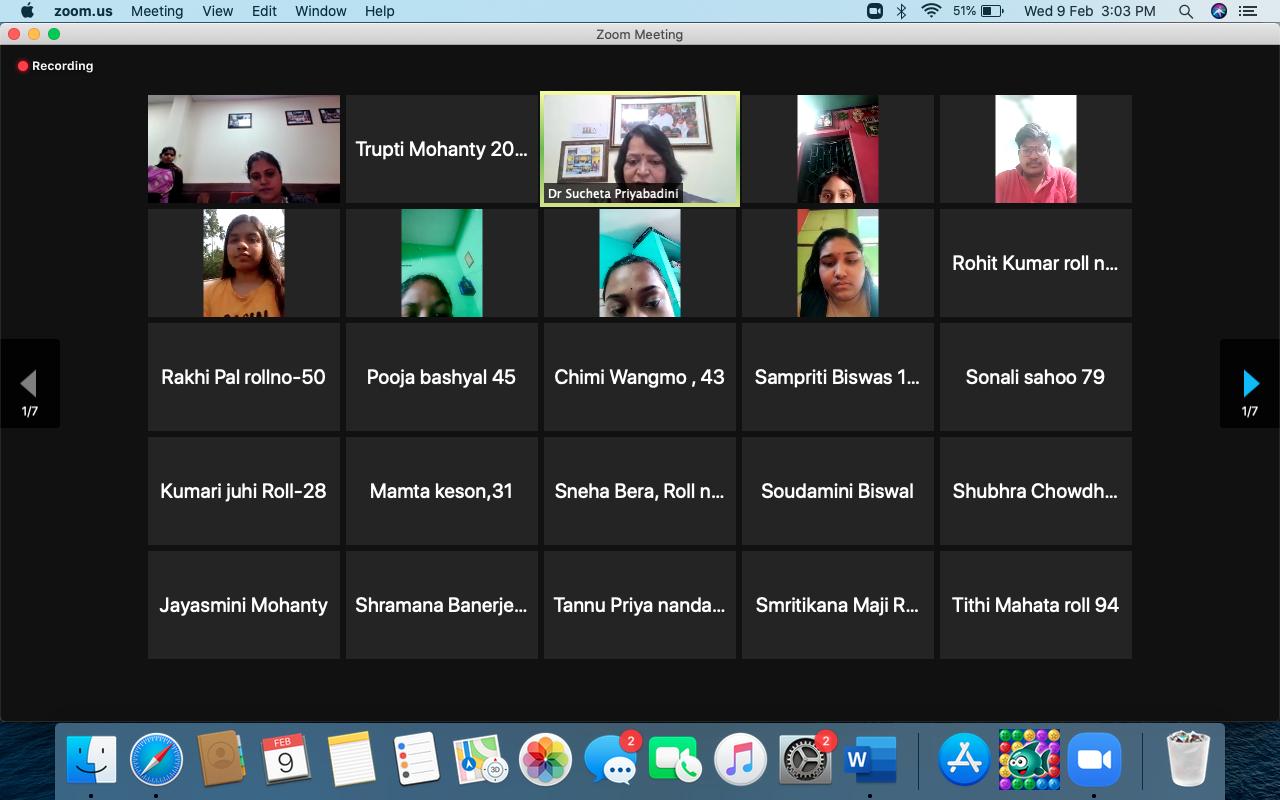The width and height of the screenshot is (1280, 800).
Task: Open Microsoft Word from the dock
Action: tap(869, 760)
